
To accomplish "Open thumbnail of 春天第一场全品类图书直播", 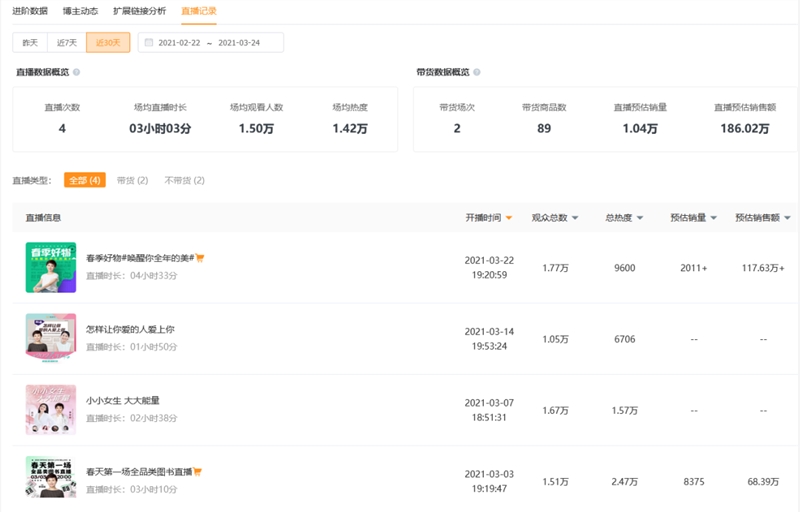I will [x=51, y=477].
